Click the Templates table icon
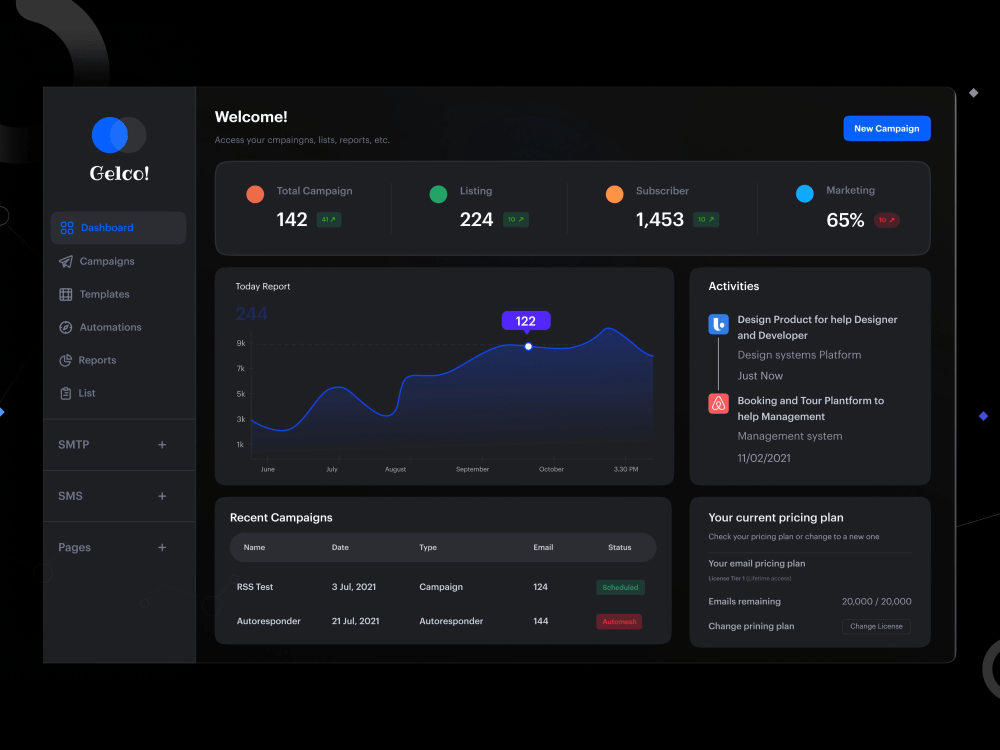Image resolution: width=1000 pixels, height=750 pixels. [x=66, y=294]
